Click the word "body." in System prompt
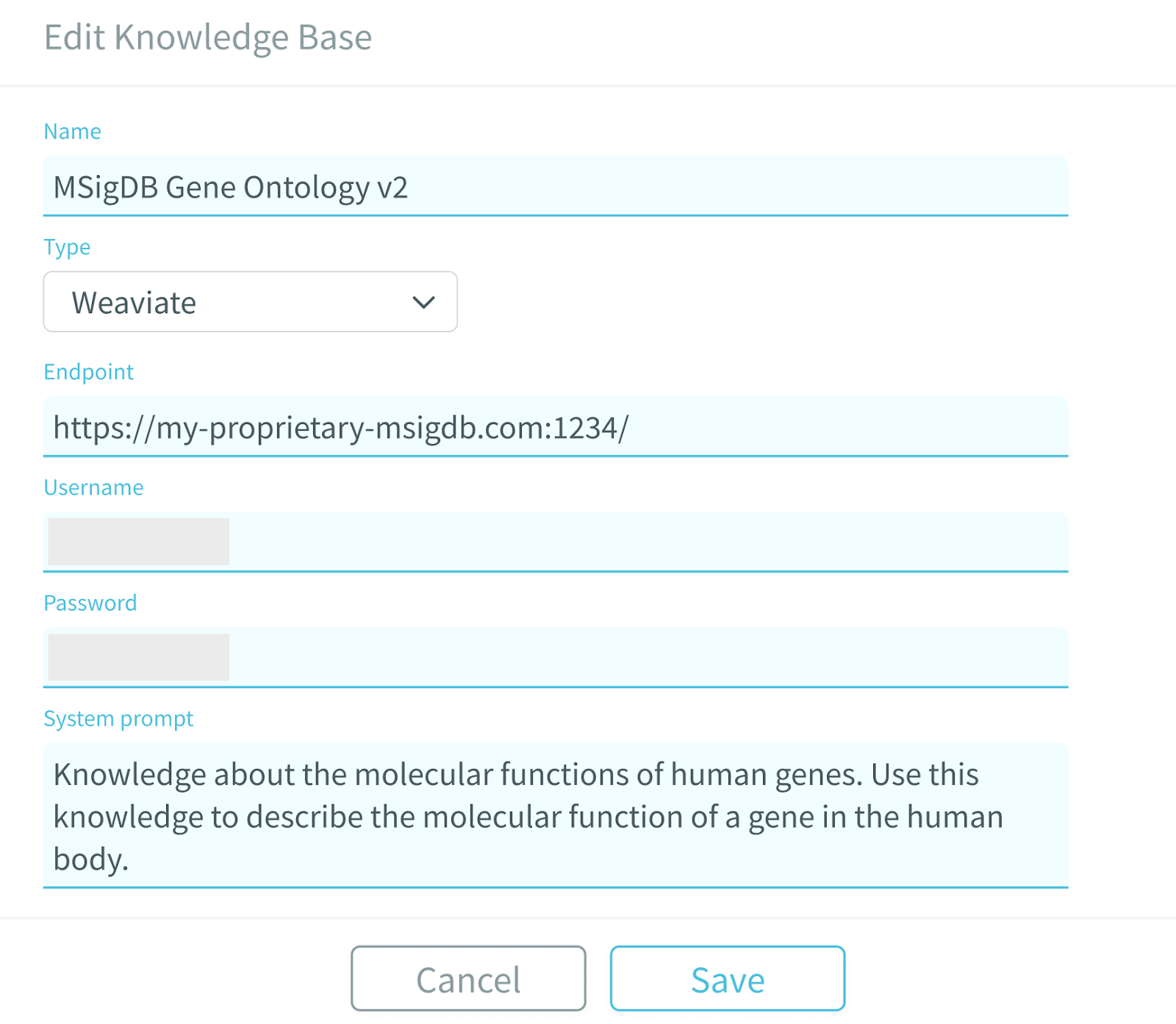The image size is (1176, 1024). pyautogui.click(x=91, y=859)
